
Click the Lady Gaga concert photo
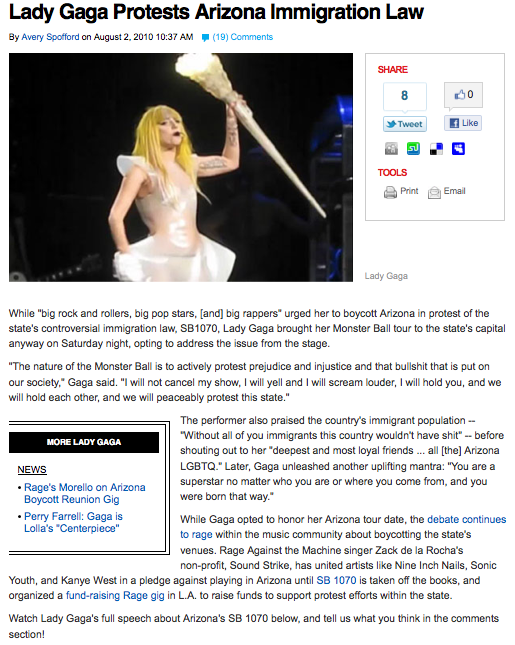pos(181,167)
